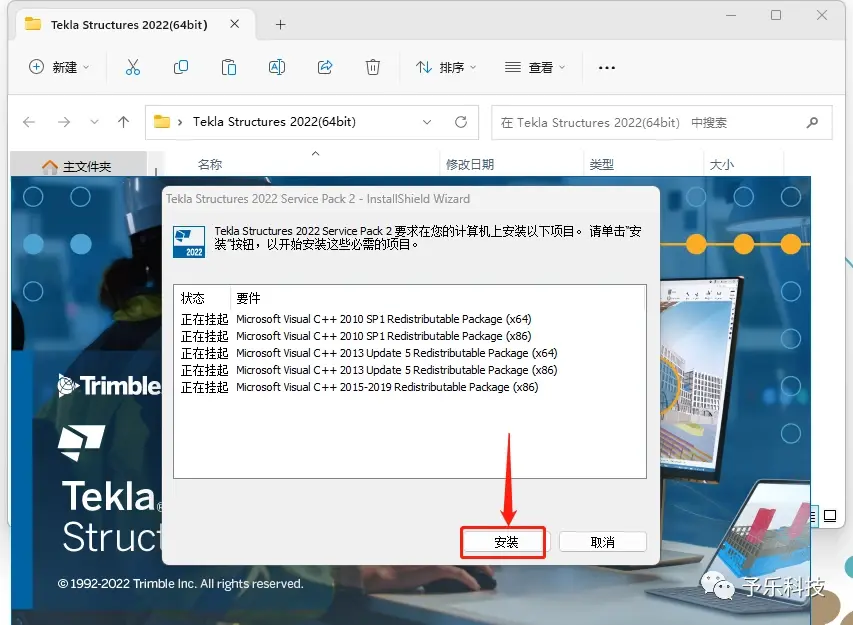Expand the recent locations chevron
Image resolution: width=853 pixels, height=625 pixels.
(x=94, y=122)
